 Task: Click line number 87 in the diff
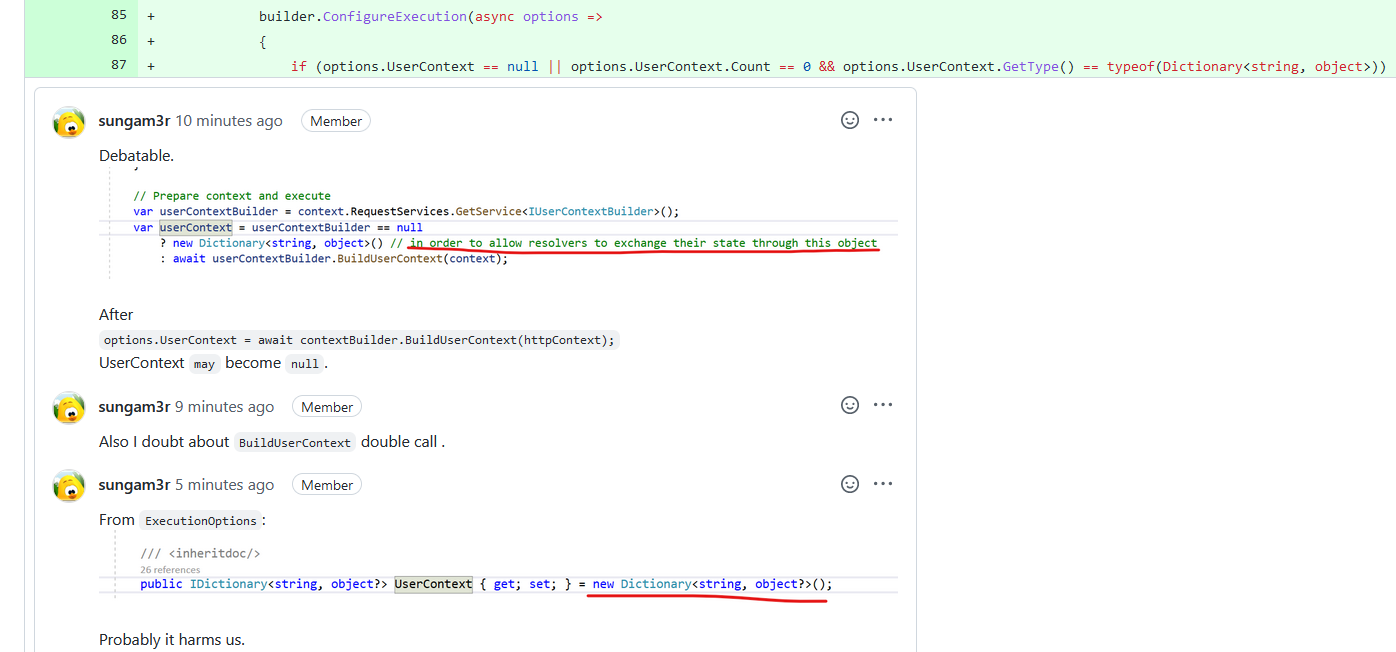coord(118,64)
